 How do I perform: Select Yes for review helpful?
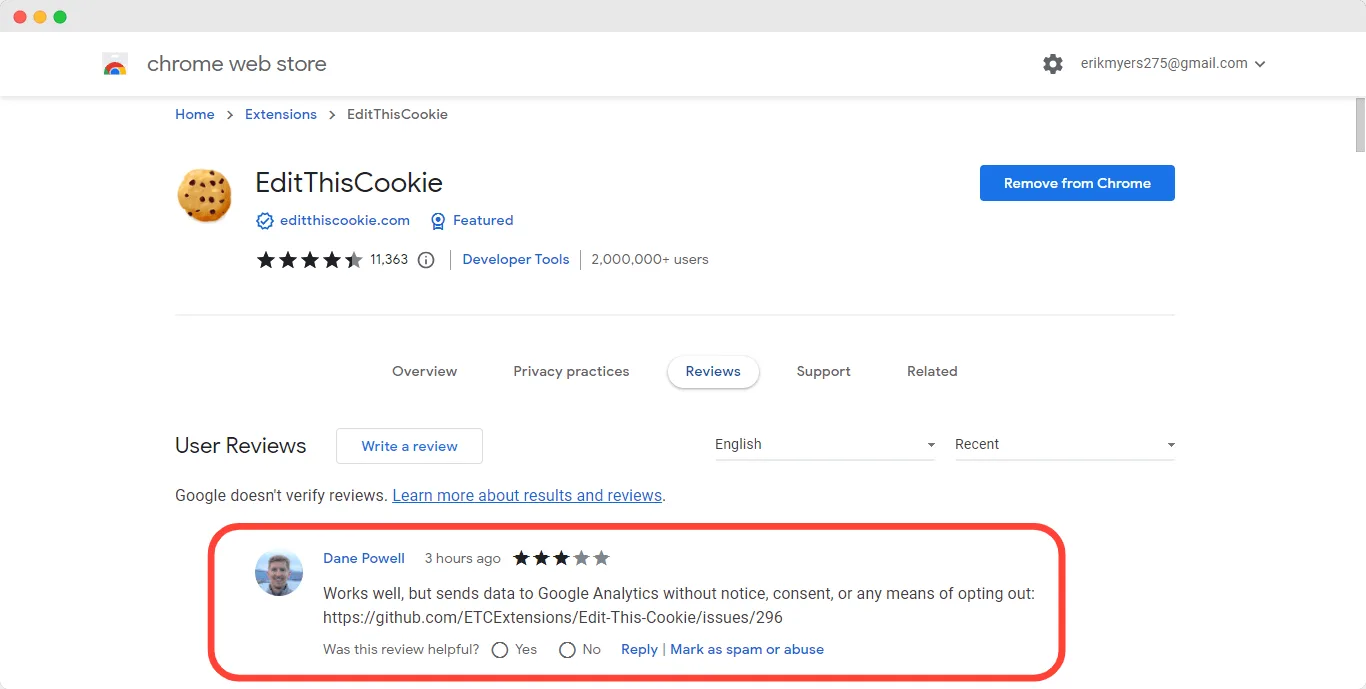coord(500,650)
